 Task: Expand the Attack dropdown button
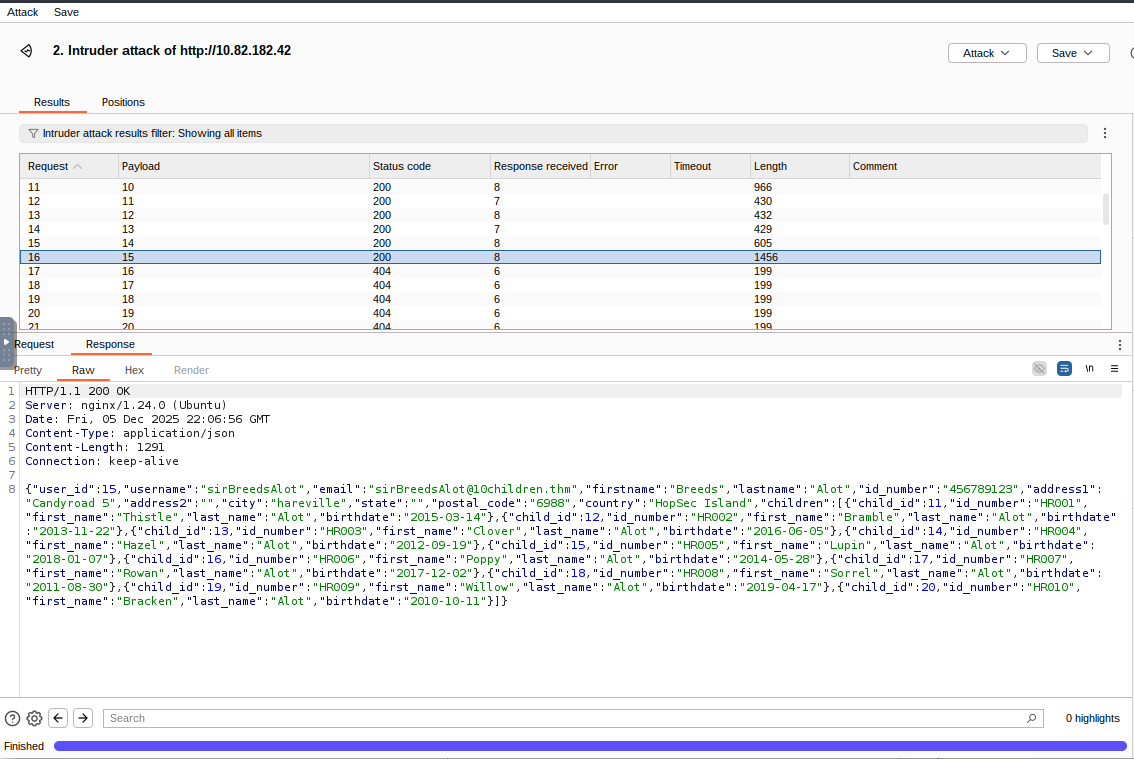tap(987, 53)
